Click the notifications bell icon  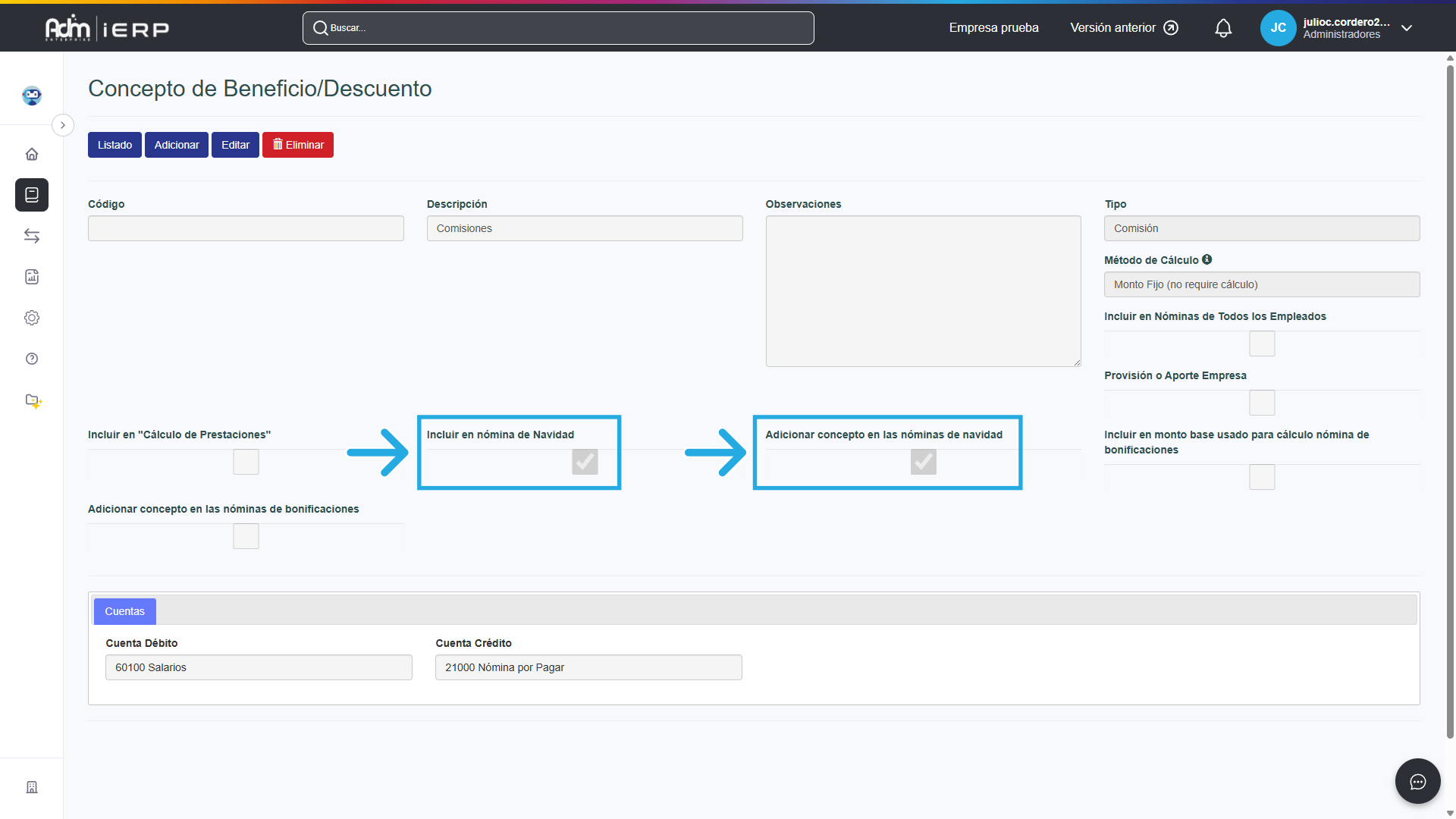pyautogui.click(x=1223, y=28)
